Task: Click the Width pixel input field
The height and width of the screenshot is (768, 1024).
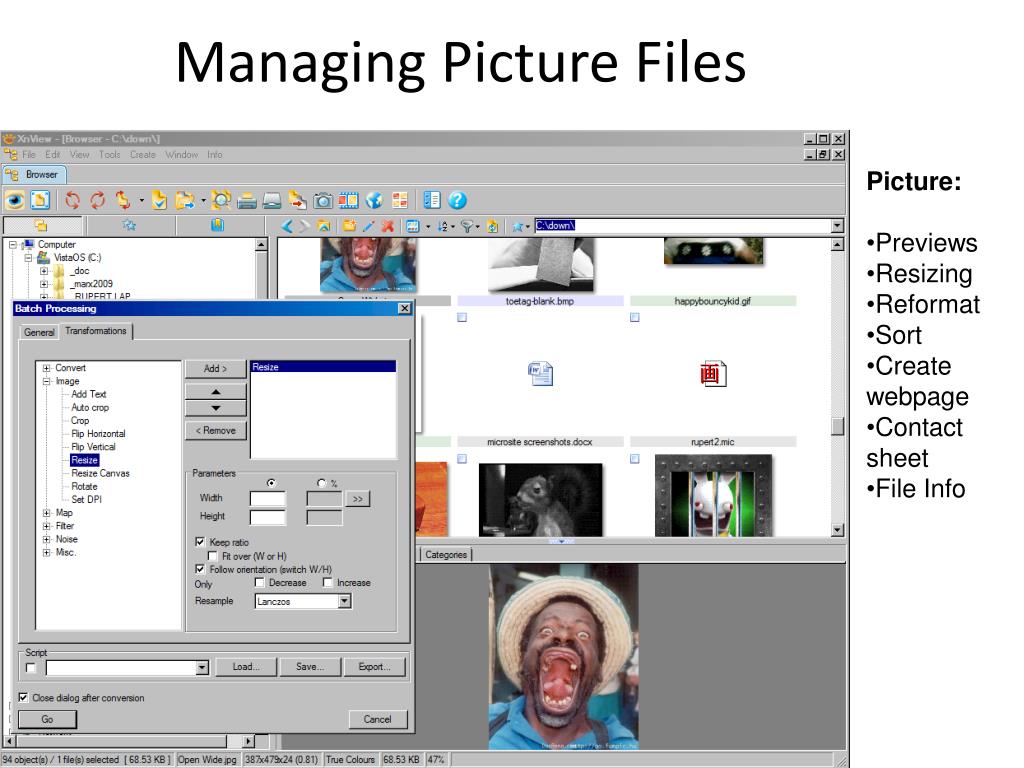Action: coord(268,499)
